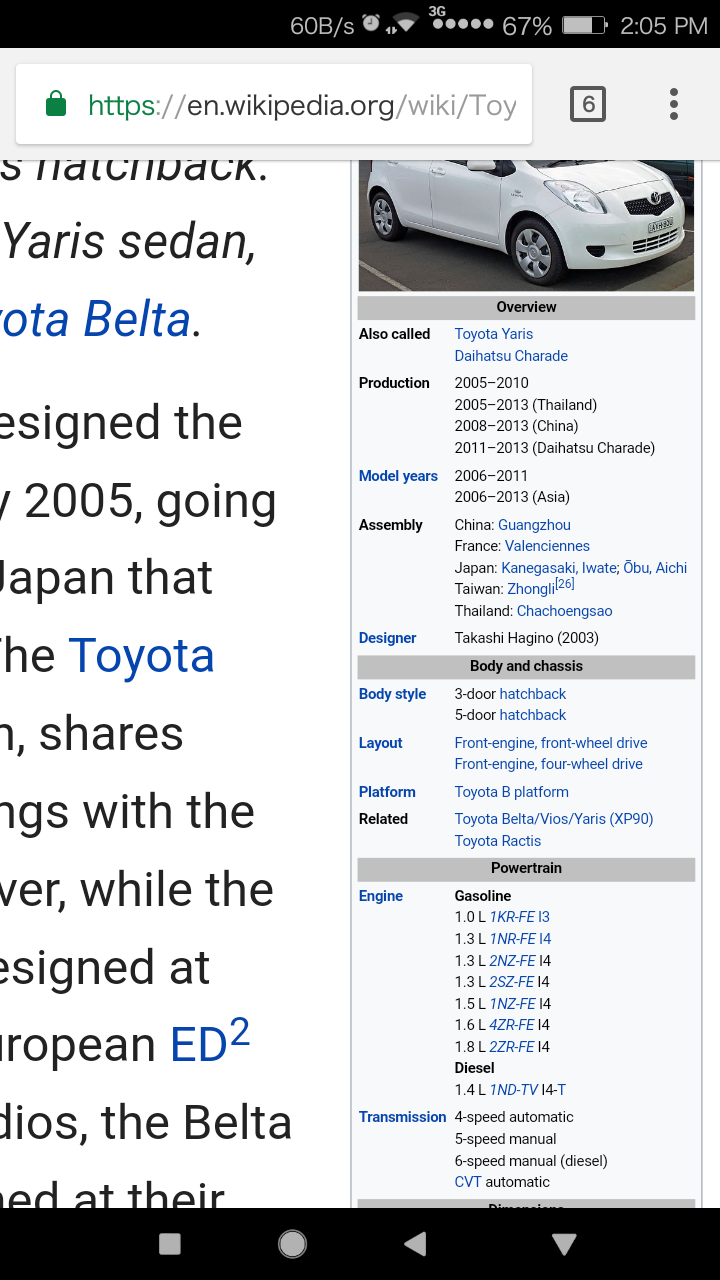The image size is (720, 1280).
Task: Tap the Android home circle button
Action: [292, 1243]
